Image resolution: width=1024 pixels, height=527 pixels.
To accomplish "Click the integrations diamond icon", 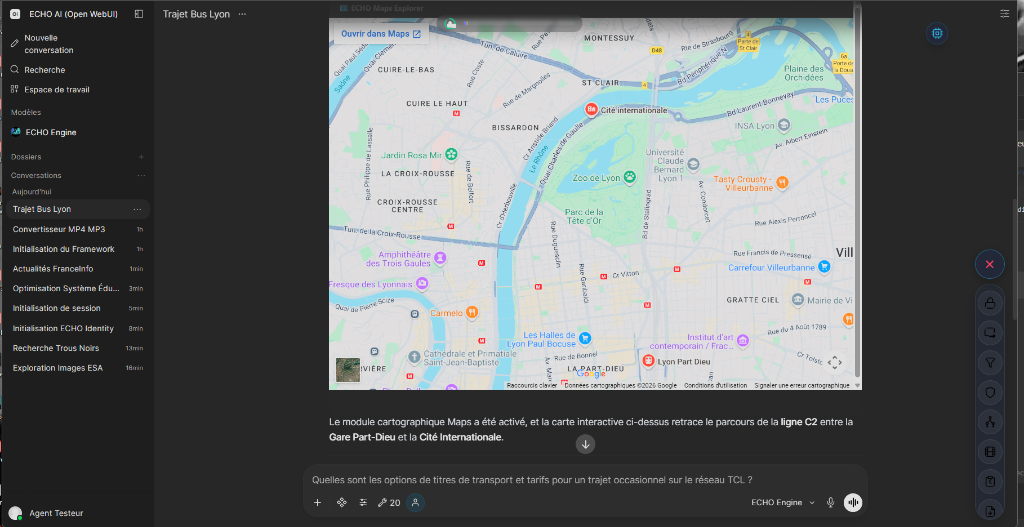I will click(x=341, y=502).
